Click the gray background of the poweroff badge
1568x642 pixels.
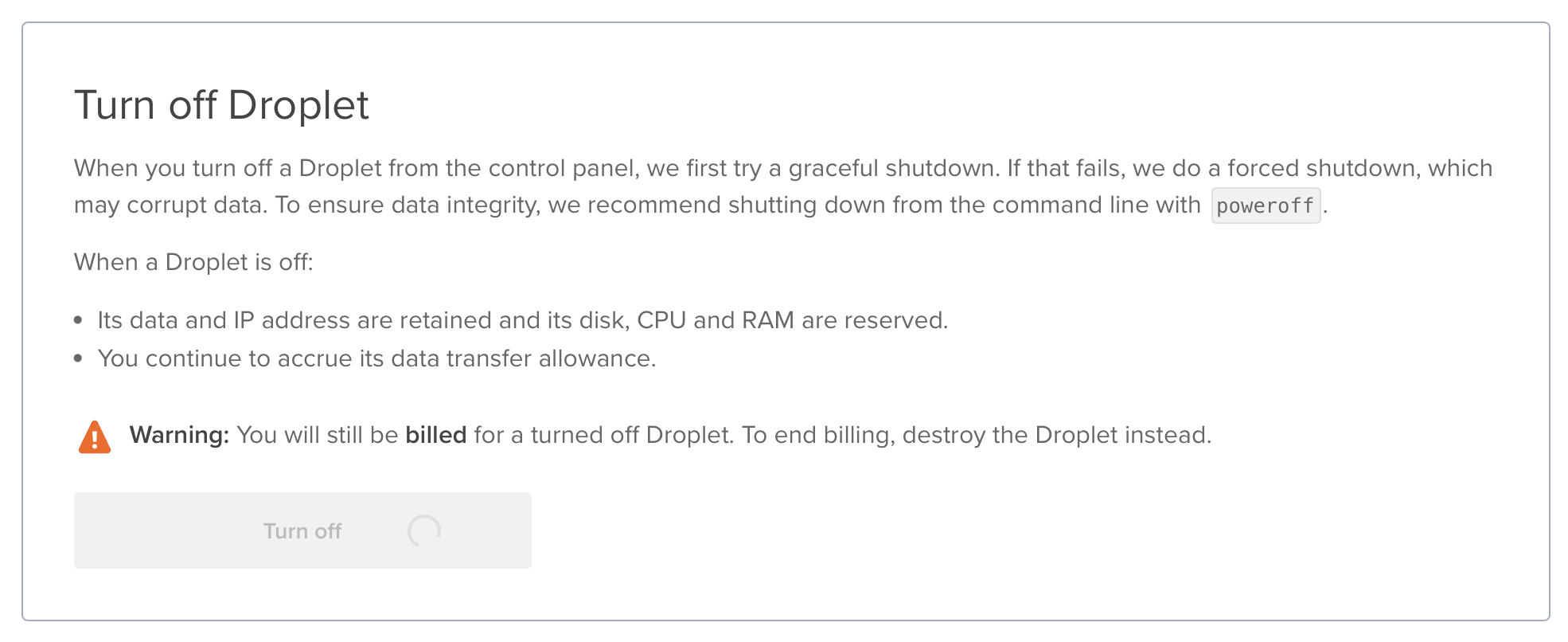[1266, 206]
